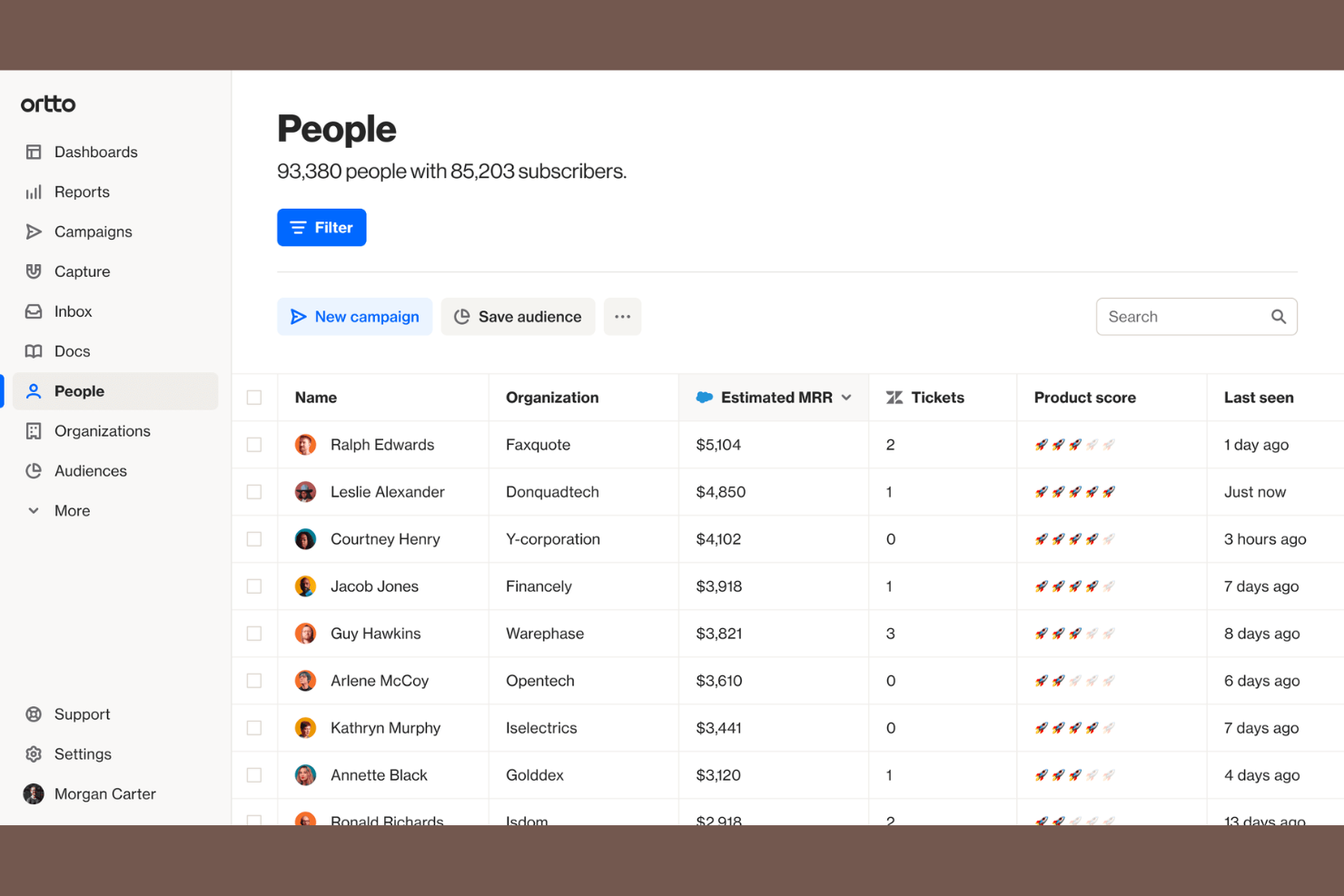This screenshot has height=896, width=1344.
Task: Check the box for Ralph Edwards
Action: tap(254, 445)
